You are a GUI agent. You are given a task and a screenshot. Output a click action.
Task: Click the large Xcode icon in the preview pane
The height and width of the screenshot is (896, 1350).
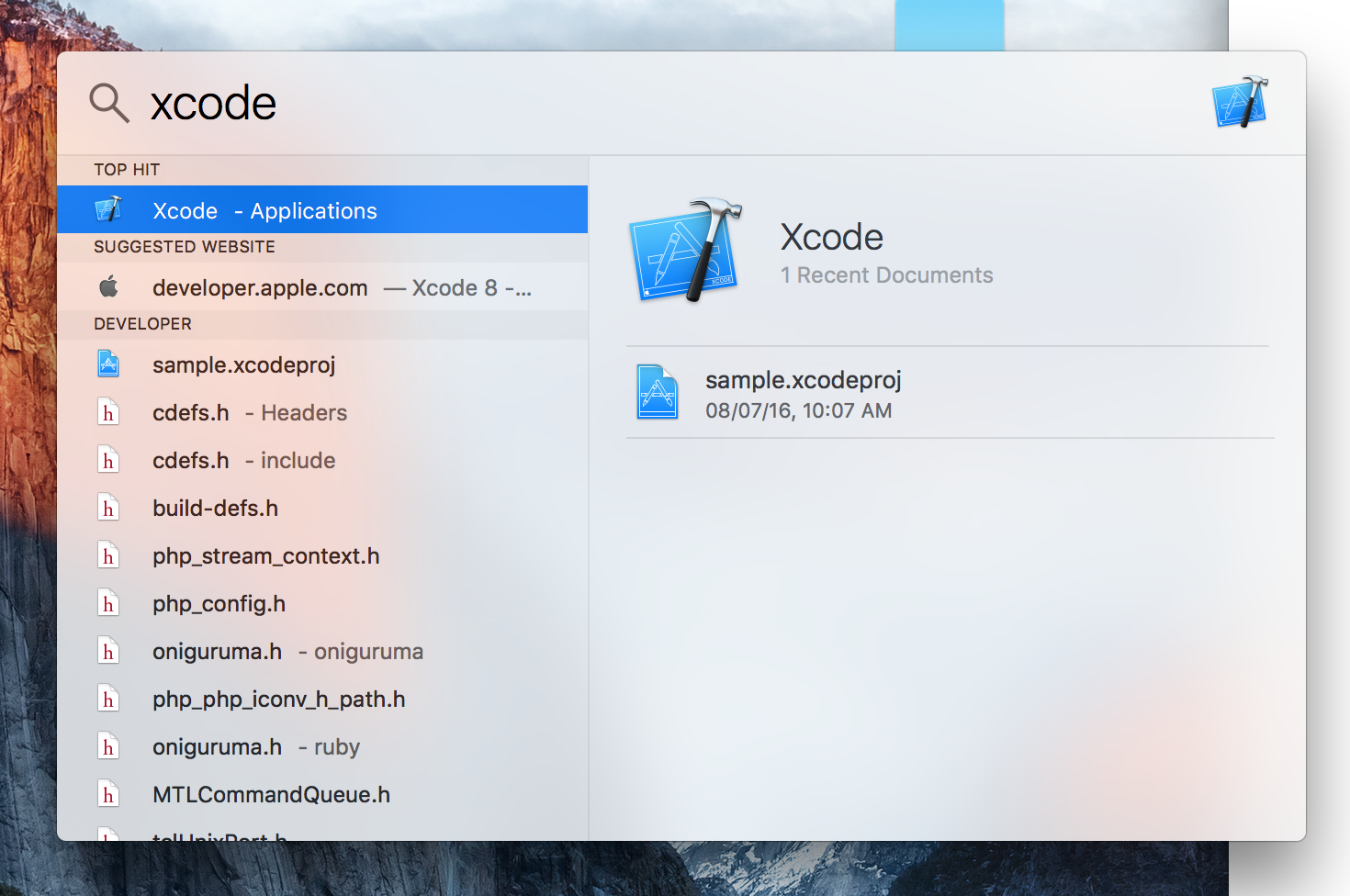pos(687,252)
